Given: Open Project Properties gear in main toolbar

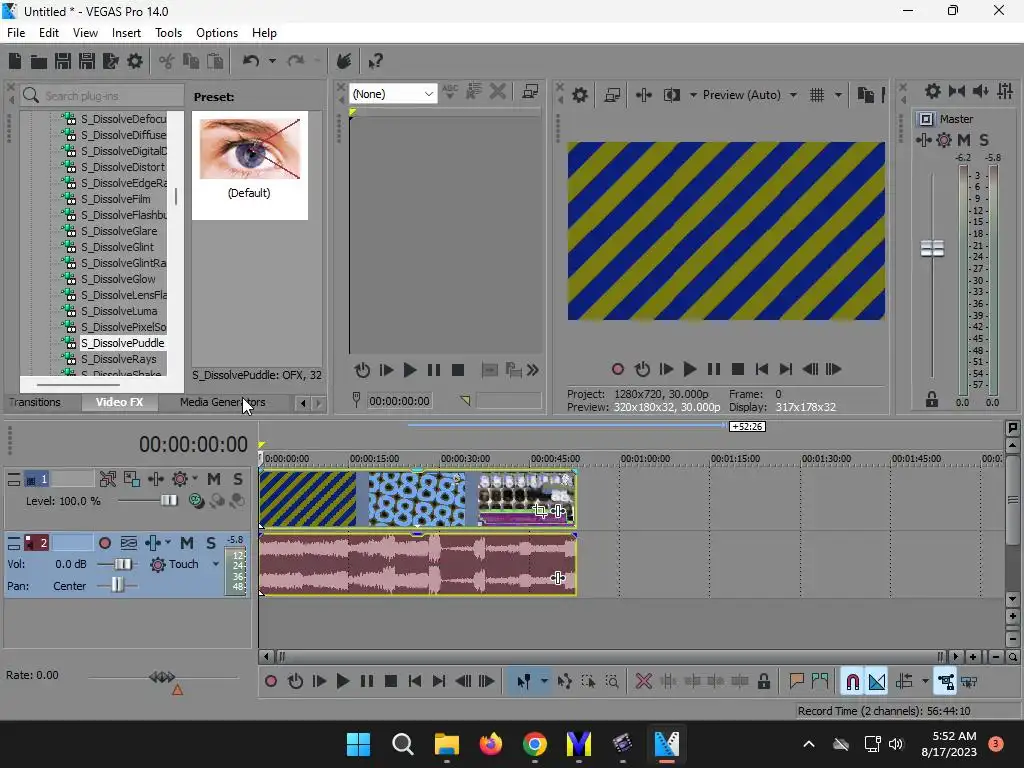Looking at the screenshot, I should [135, 61].
